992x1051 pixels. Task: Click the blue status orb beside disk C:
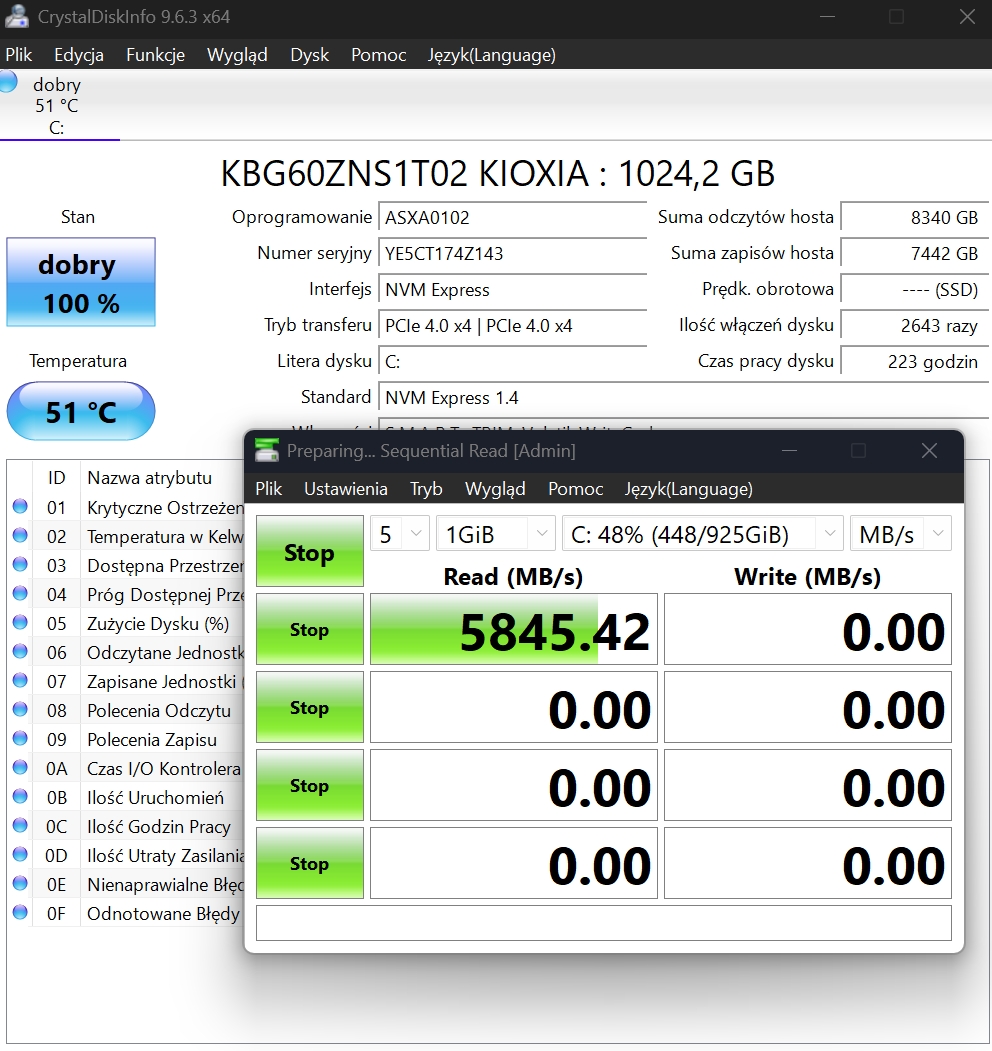8,82
